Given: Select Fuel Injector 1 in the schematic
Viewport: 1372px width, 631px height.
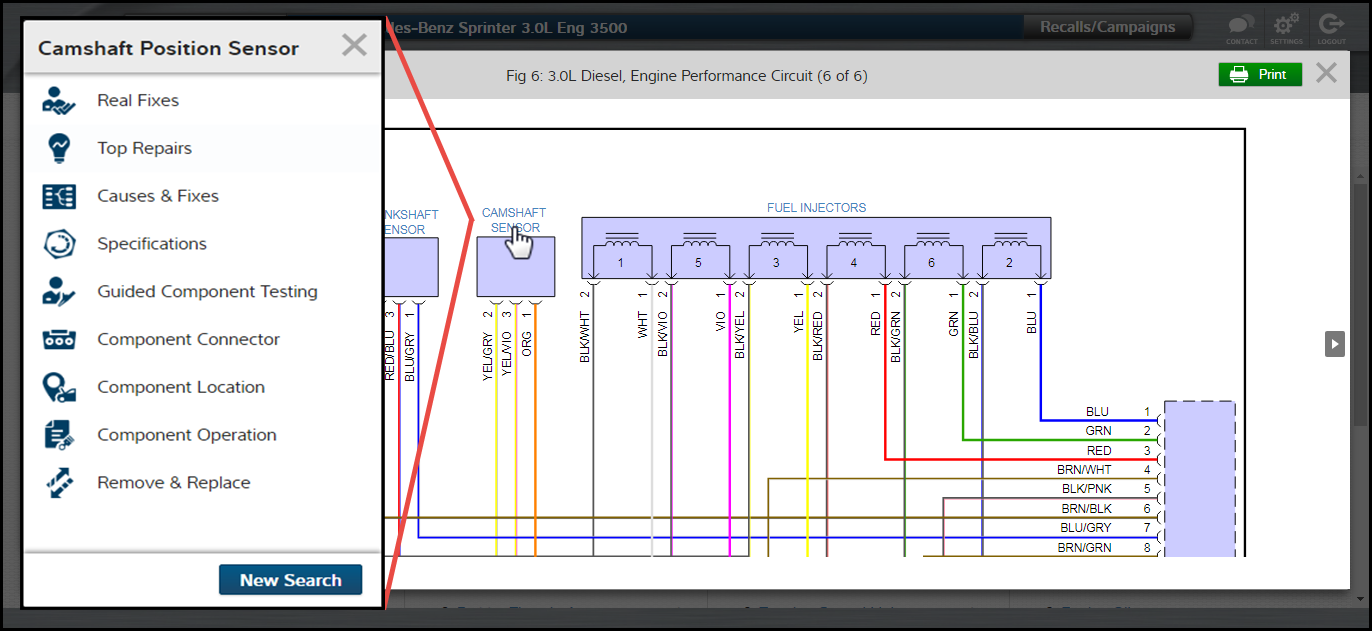Looking at the screenshot, I should [621, 260].
